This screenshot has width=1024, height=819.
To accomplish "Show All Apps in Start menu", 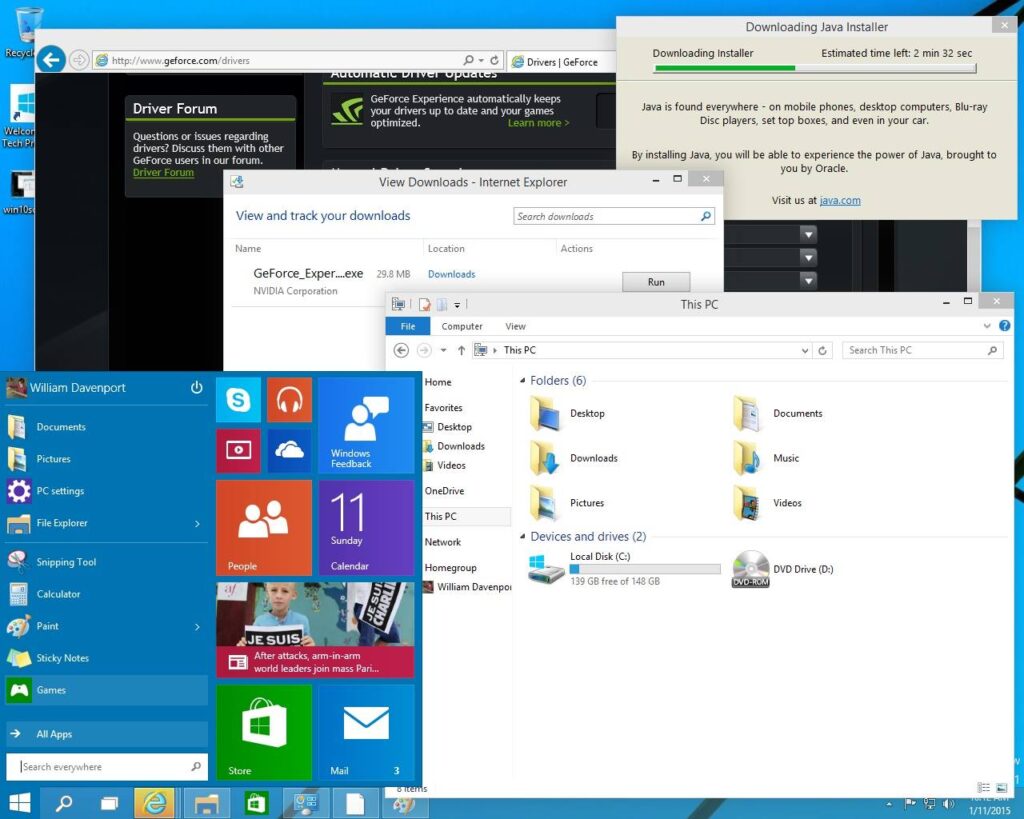I will (104, 734).
